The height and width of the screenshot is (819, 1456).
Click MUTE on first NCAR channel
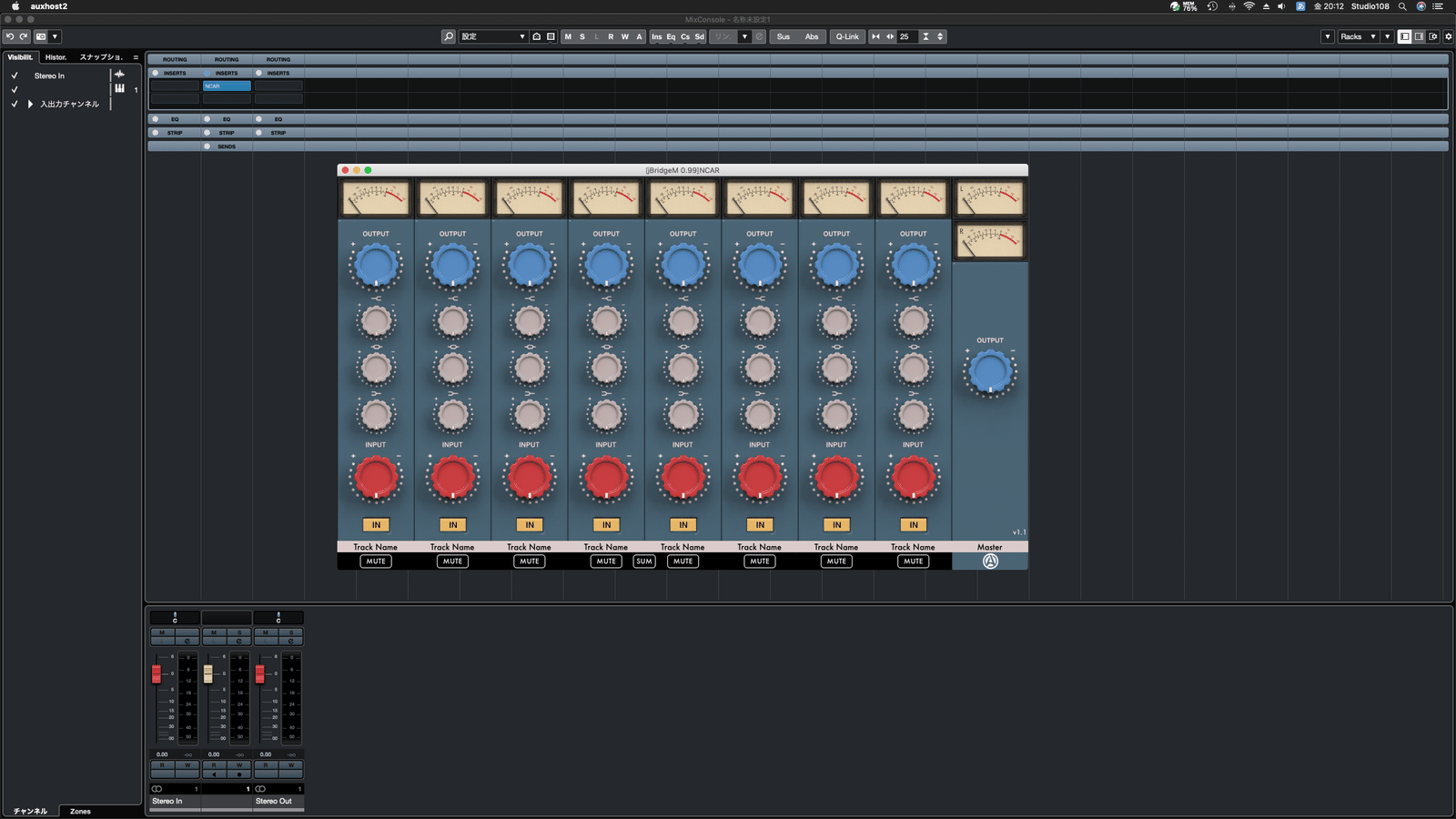(376, 561)
